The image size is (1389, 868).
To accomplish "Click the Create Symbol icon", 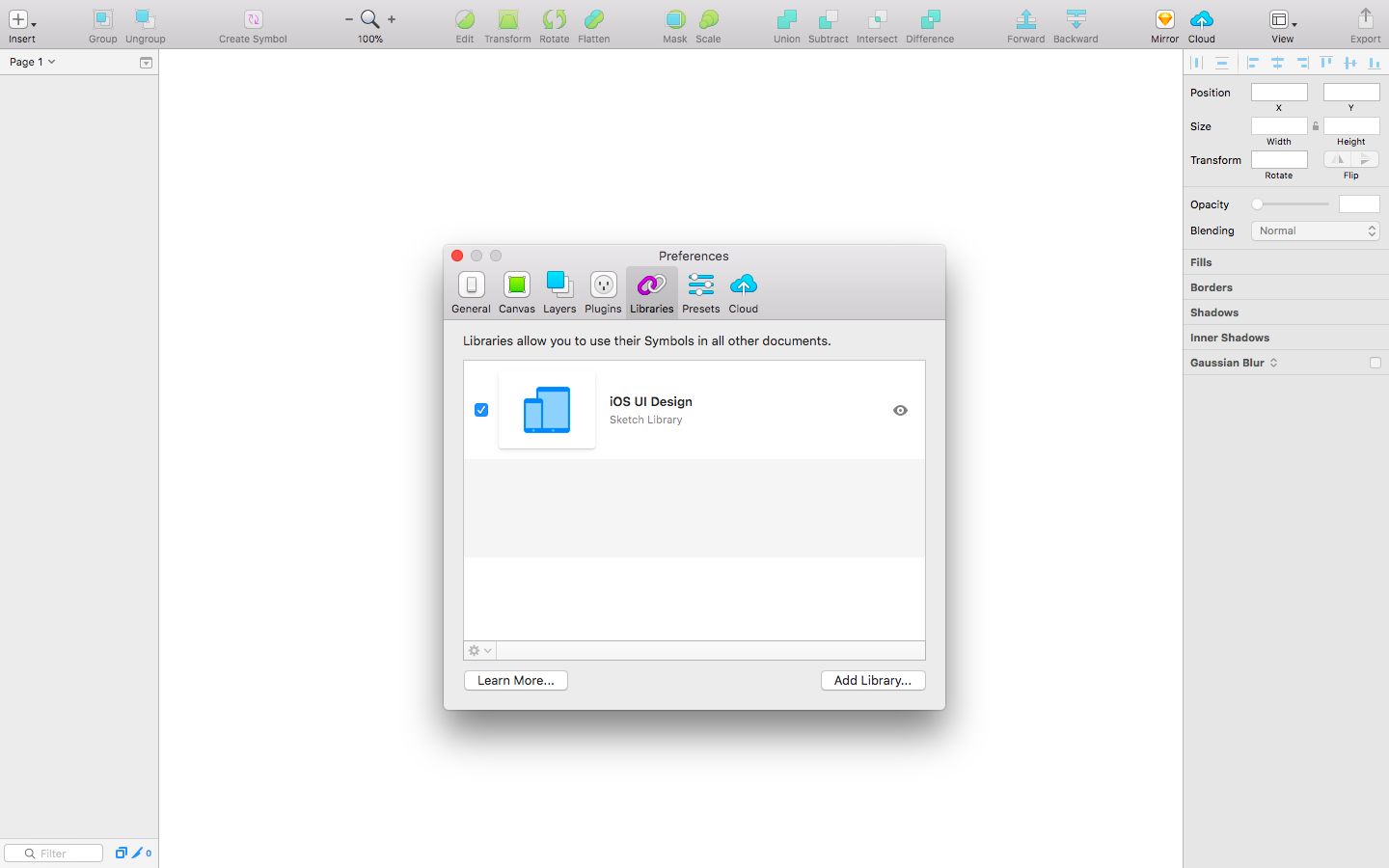I will 253,19.
